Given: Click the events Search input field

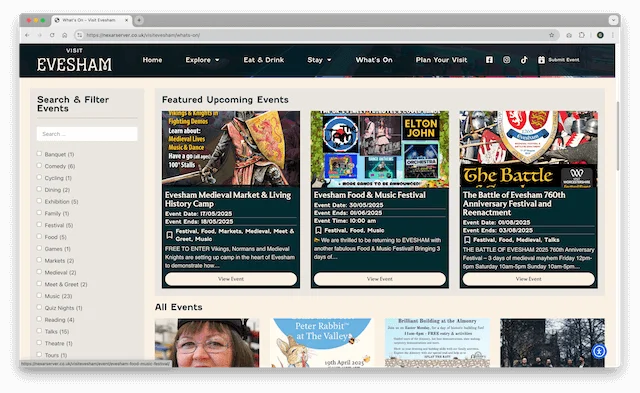Looking at the screenshot, I should pos(87,134).
